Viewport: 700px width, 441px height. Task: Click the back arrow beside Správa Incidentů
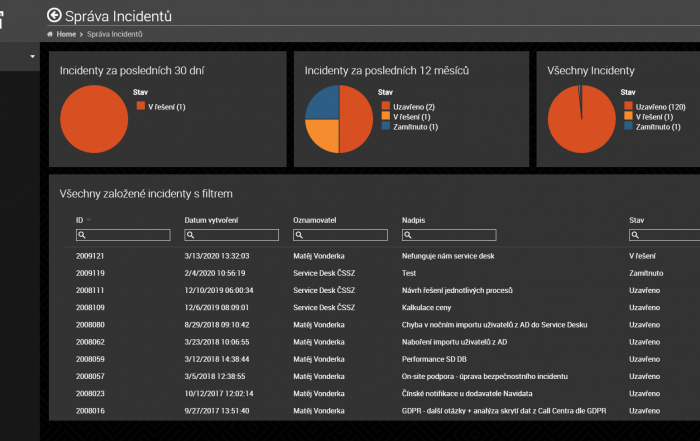(54, 15)
